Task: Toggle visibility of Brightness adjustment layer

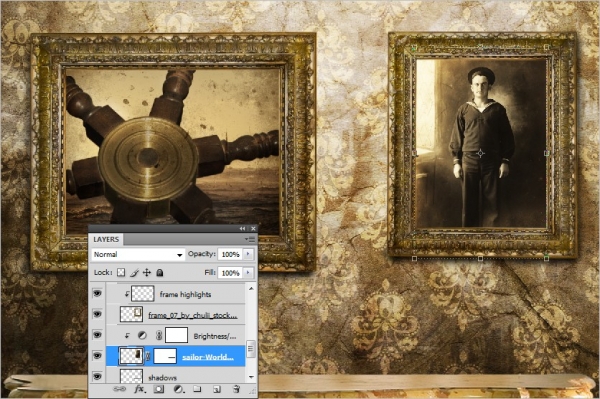Action: pyautogui.click(x=97, y=335)
